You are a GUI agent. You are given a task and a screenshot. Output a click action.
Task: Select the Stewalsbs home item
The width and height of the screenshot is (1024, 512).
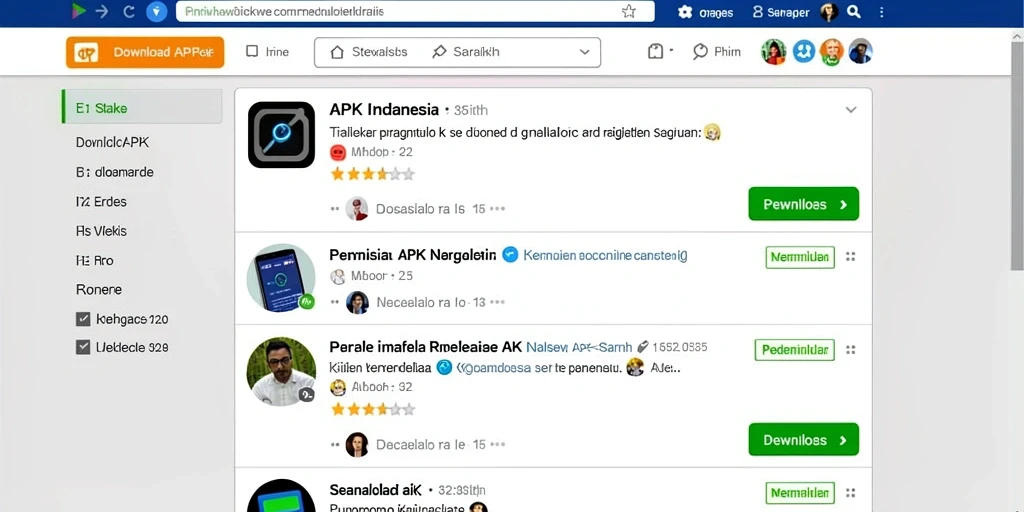tap(369, 52)
